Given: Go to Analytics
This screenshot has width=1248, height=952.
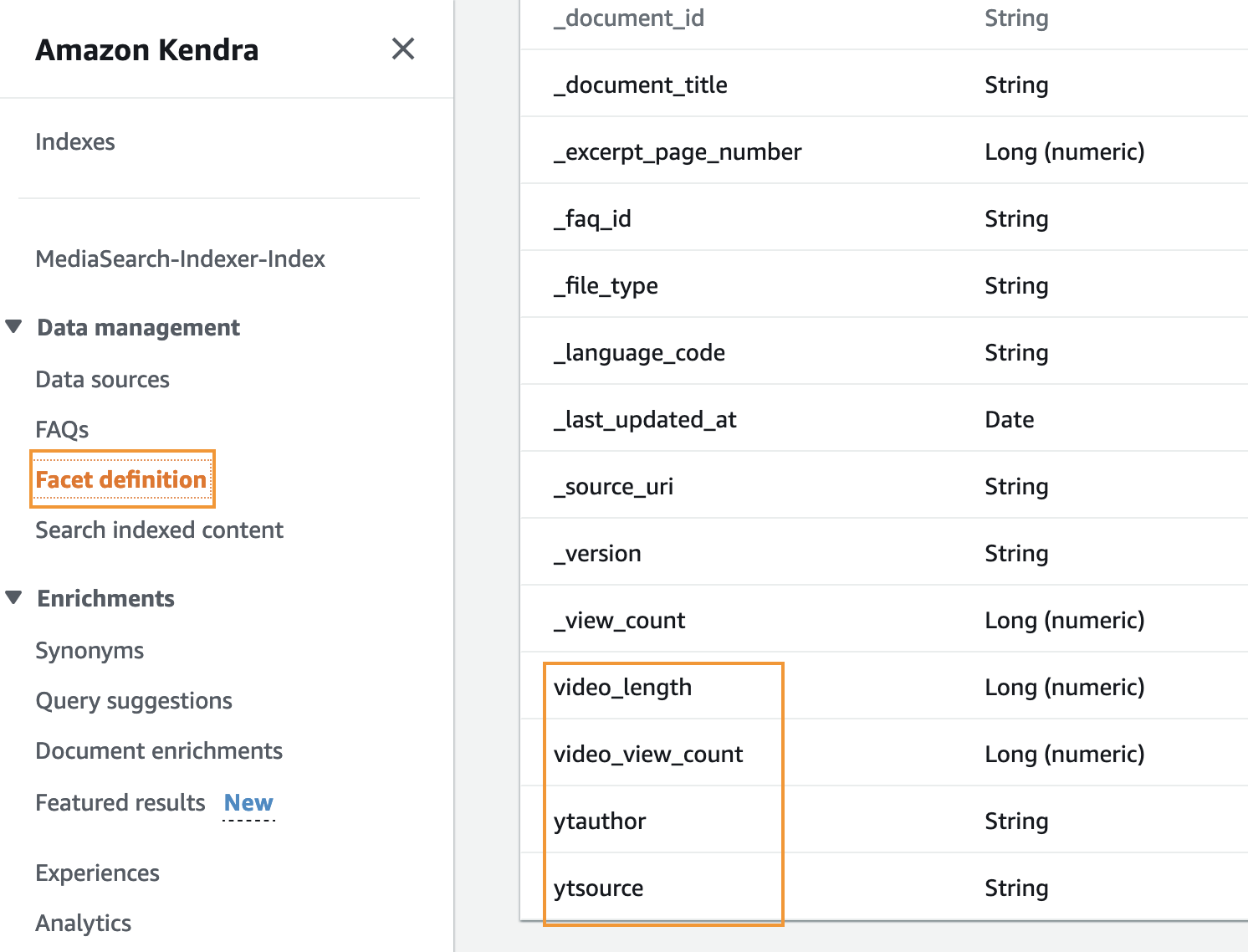Looking at the screenshot, I should pos(83,924).
